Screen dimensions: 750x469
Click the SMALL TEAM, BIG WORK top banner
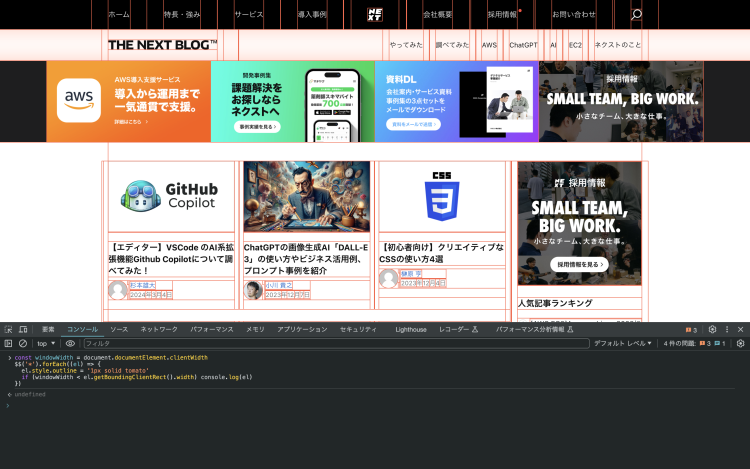(x=621, y=101)
